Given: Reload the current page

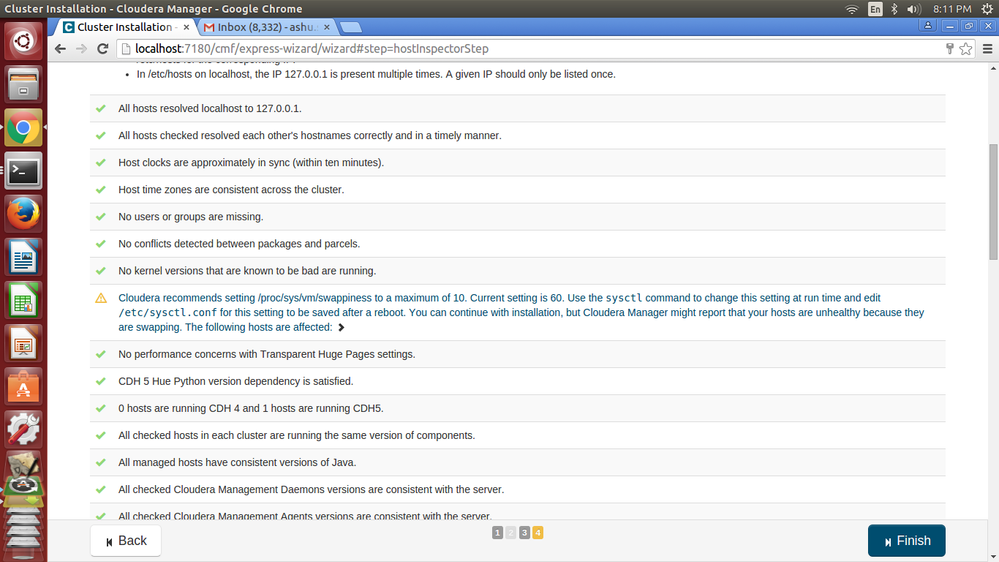Looking at the screenshot, I should pyautogui.click(x=103, y=49).
